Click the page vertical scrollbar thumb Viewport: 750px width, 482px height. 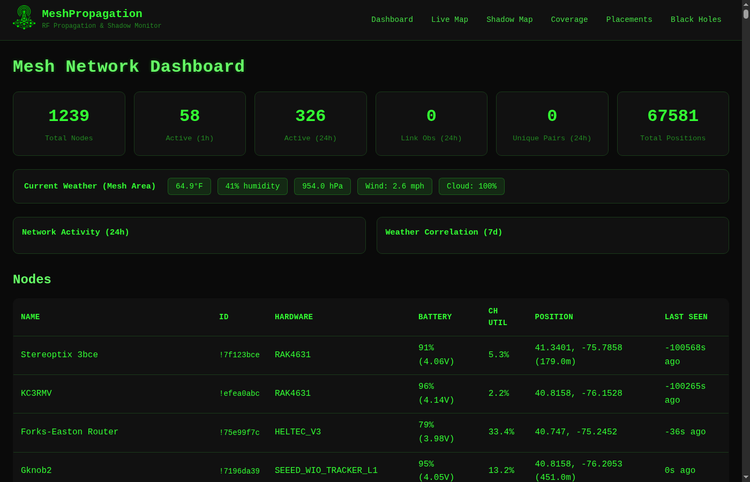point(746,12)
